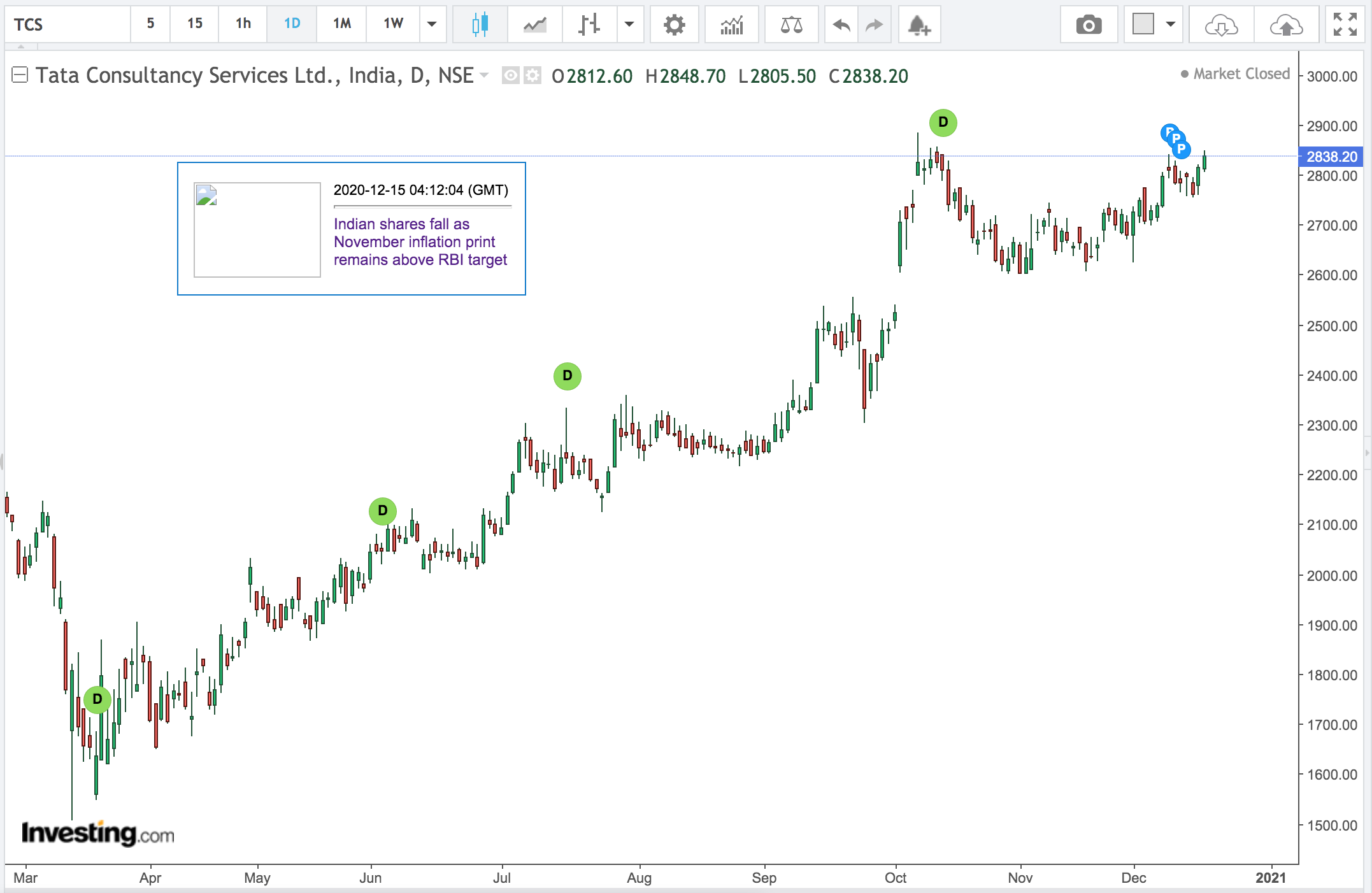1372x893 pixels.
Task: Click the square layout color box
Action: pos(1143,25)
